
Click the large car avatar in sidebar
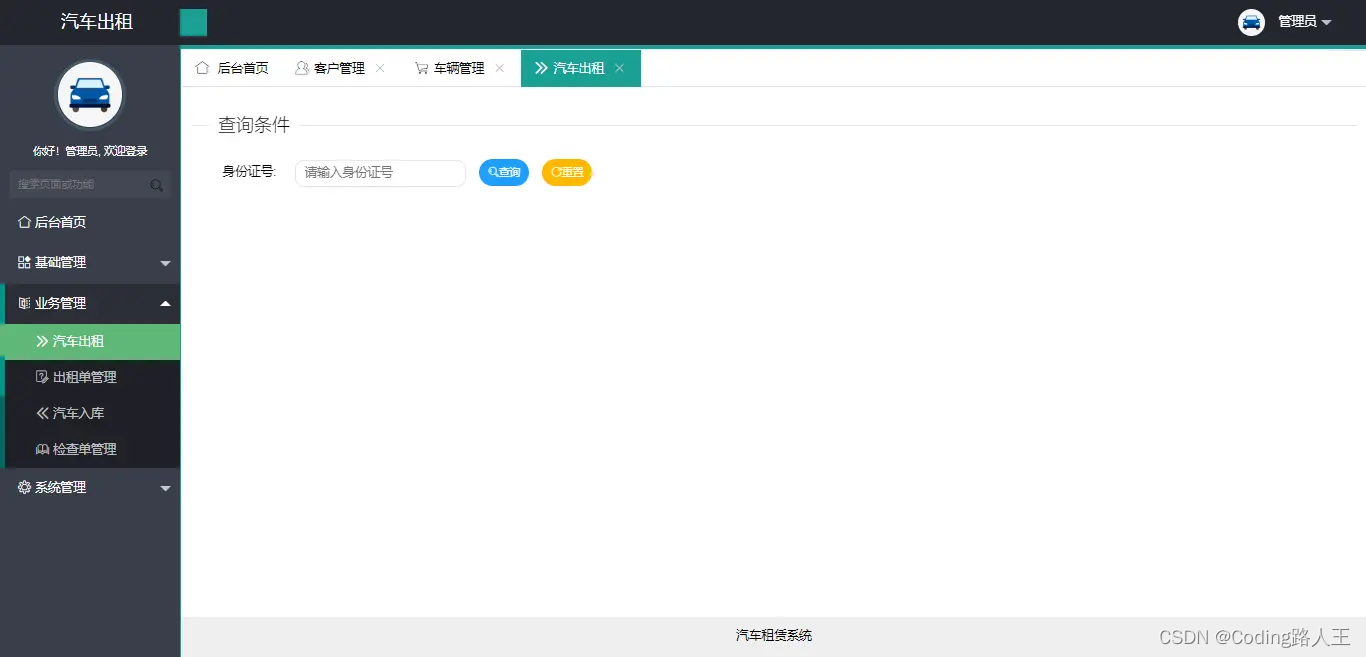click(x=90, y=96)
